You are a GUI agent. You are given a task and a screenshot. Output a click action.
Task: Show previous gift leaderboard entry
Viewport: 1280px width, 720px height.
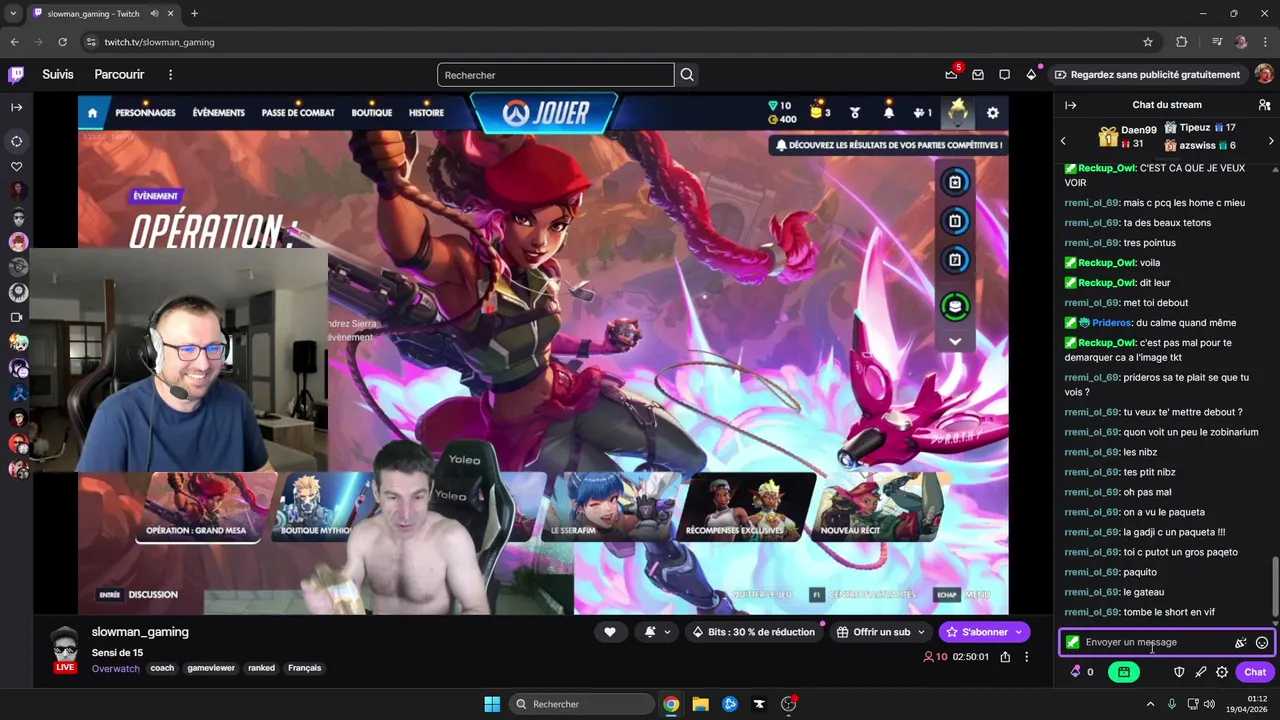[1063, 141]
